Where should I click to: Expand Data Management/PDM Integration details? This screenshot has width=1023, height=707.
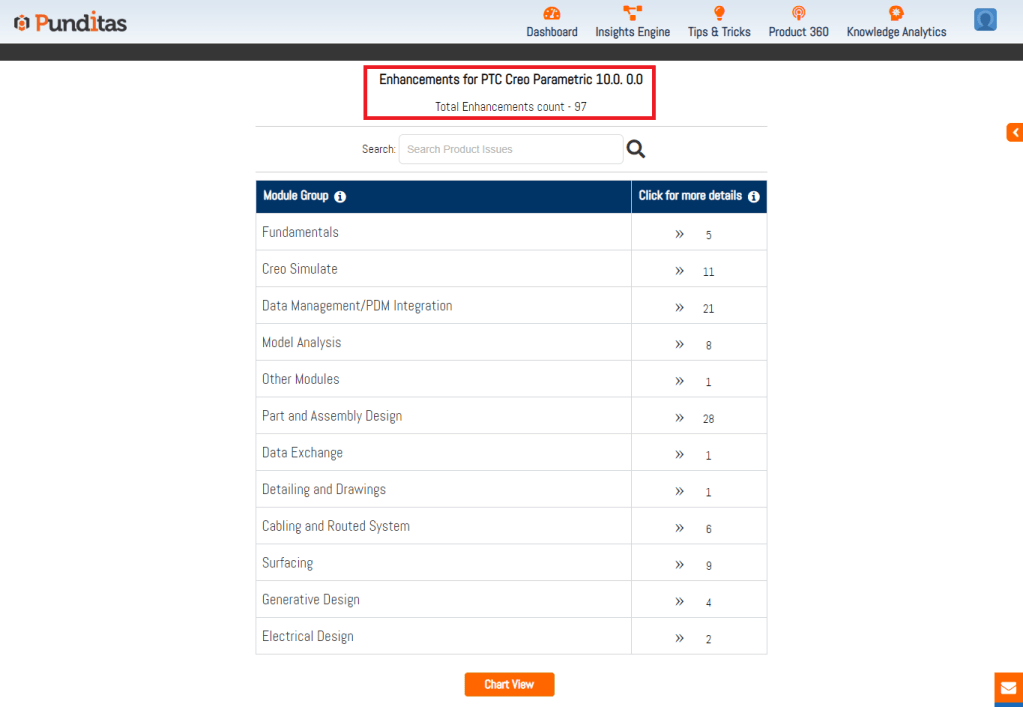[680, 308]
